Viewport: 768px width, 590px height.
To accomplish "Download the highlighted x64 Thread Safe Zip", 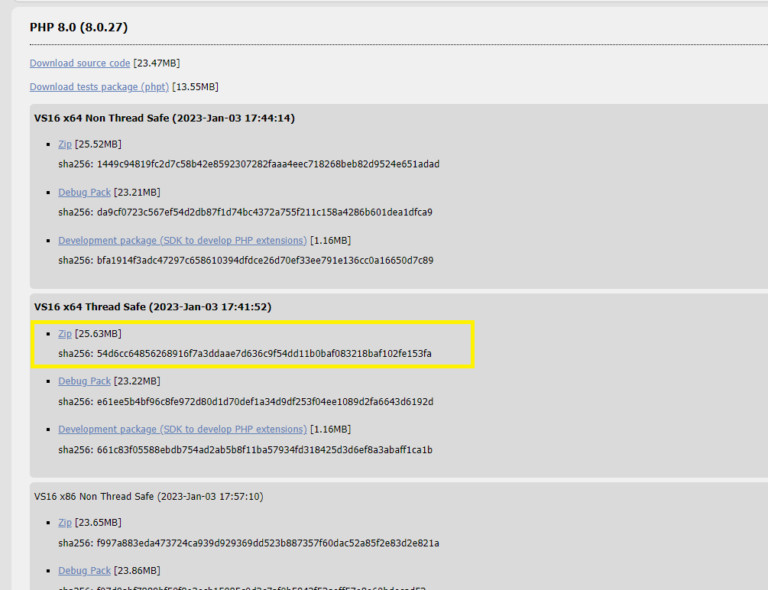I will [x=64, y=333].
